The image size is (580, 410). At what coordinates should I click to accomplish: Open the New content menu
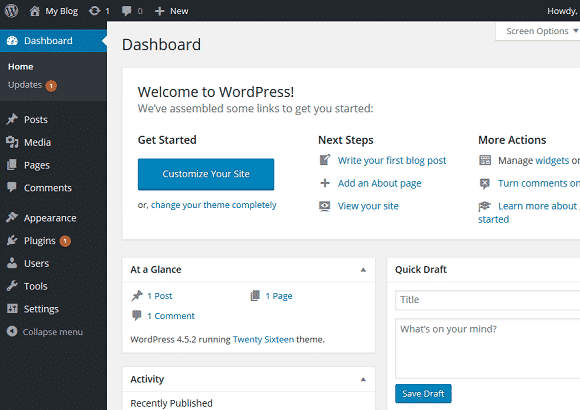tap(172, 11)
